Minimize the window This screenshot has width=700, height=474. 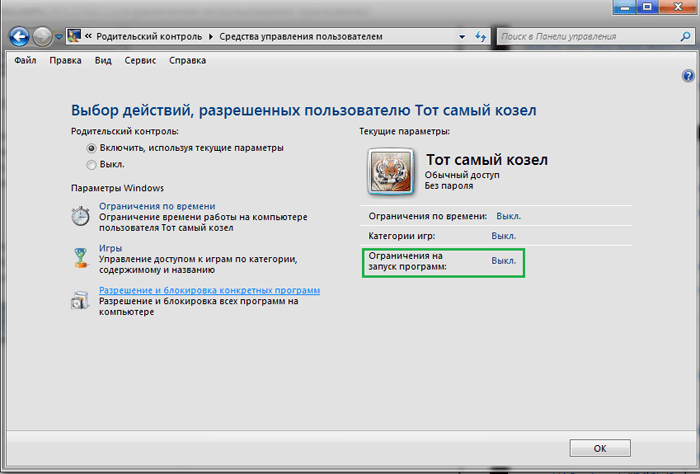625,6
